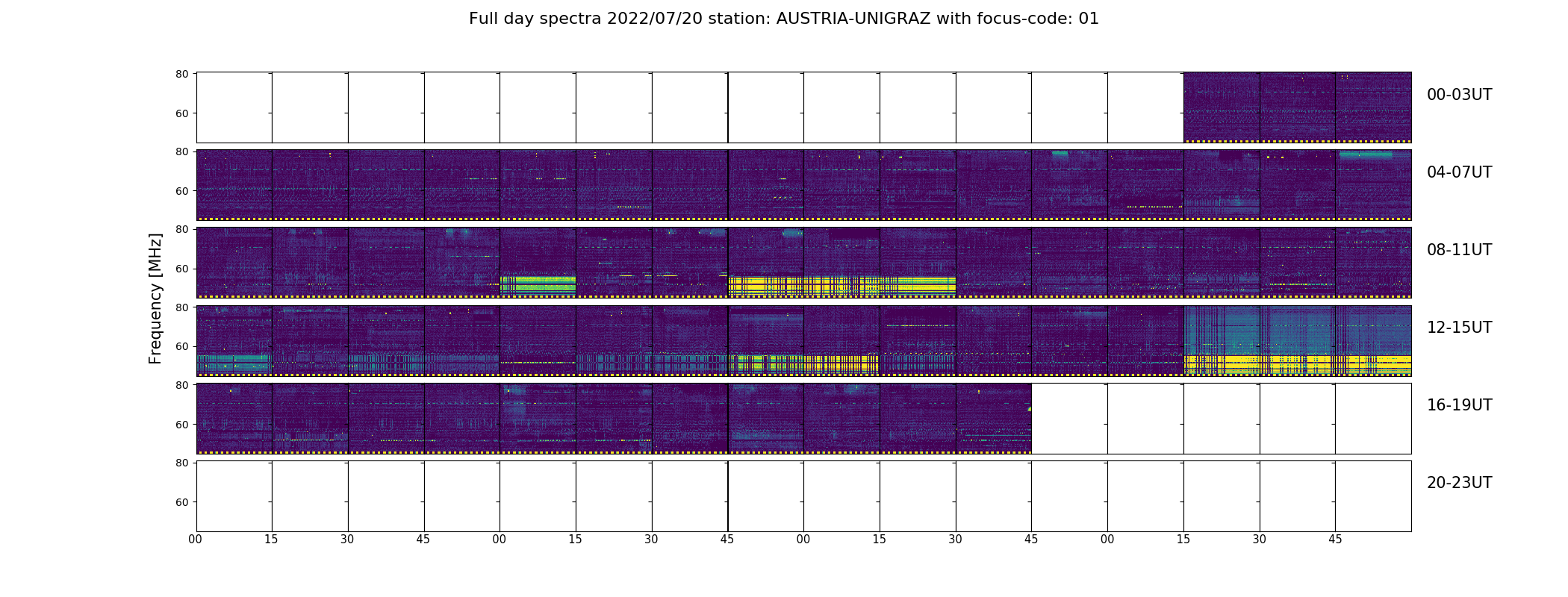Image resolution: width=1568 pixels, height=597 pixels.
Task: Select the 60 tick of the 20-23UT row
Action: (181, 501)
